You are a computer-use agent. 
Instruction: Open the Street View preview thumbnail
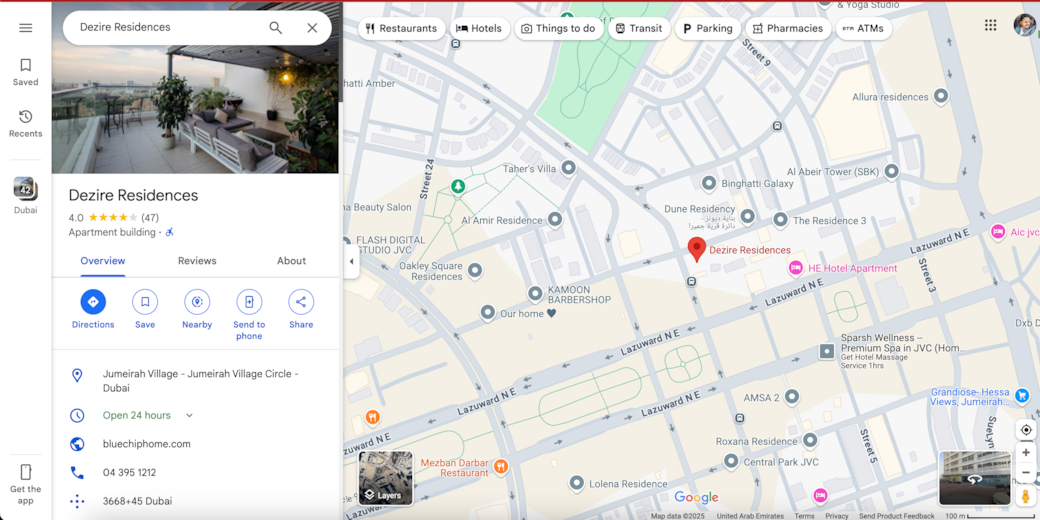[974, 478]
